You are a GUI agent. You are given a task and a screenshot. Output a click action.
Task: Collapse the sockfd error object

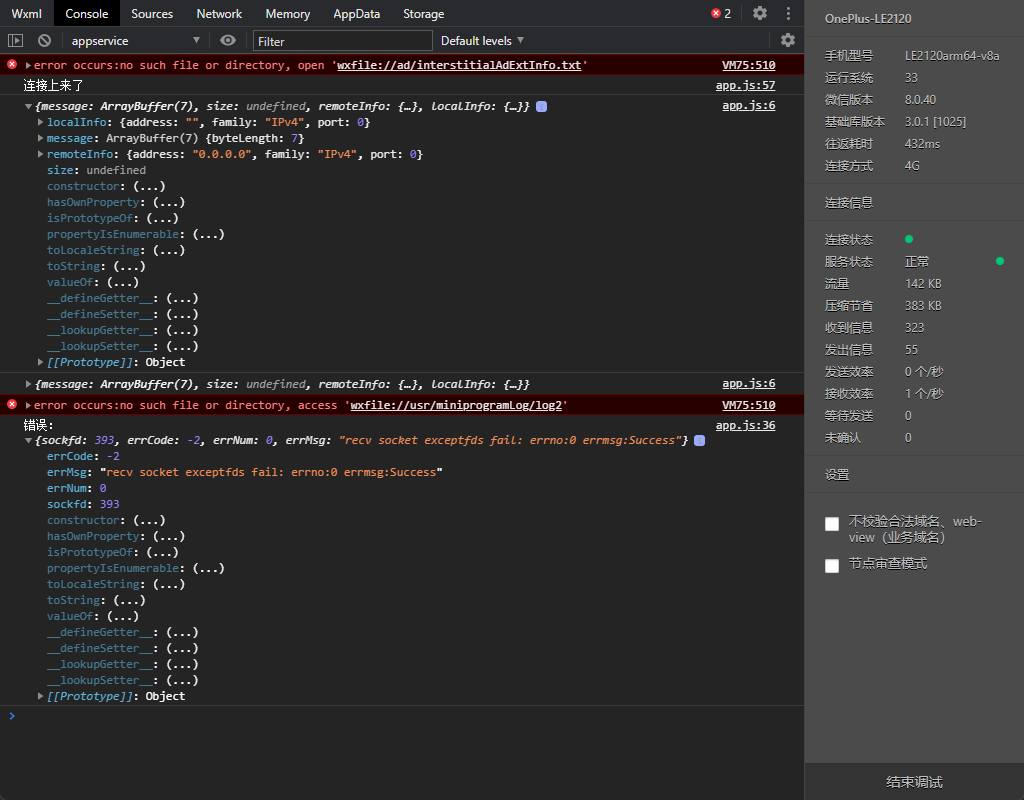[28, 441]
